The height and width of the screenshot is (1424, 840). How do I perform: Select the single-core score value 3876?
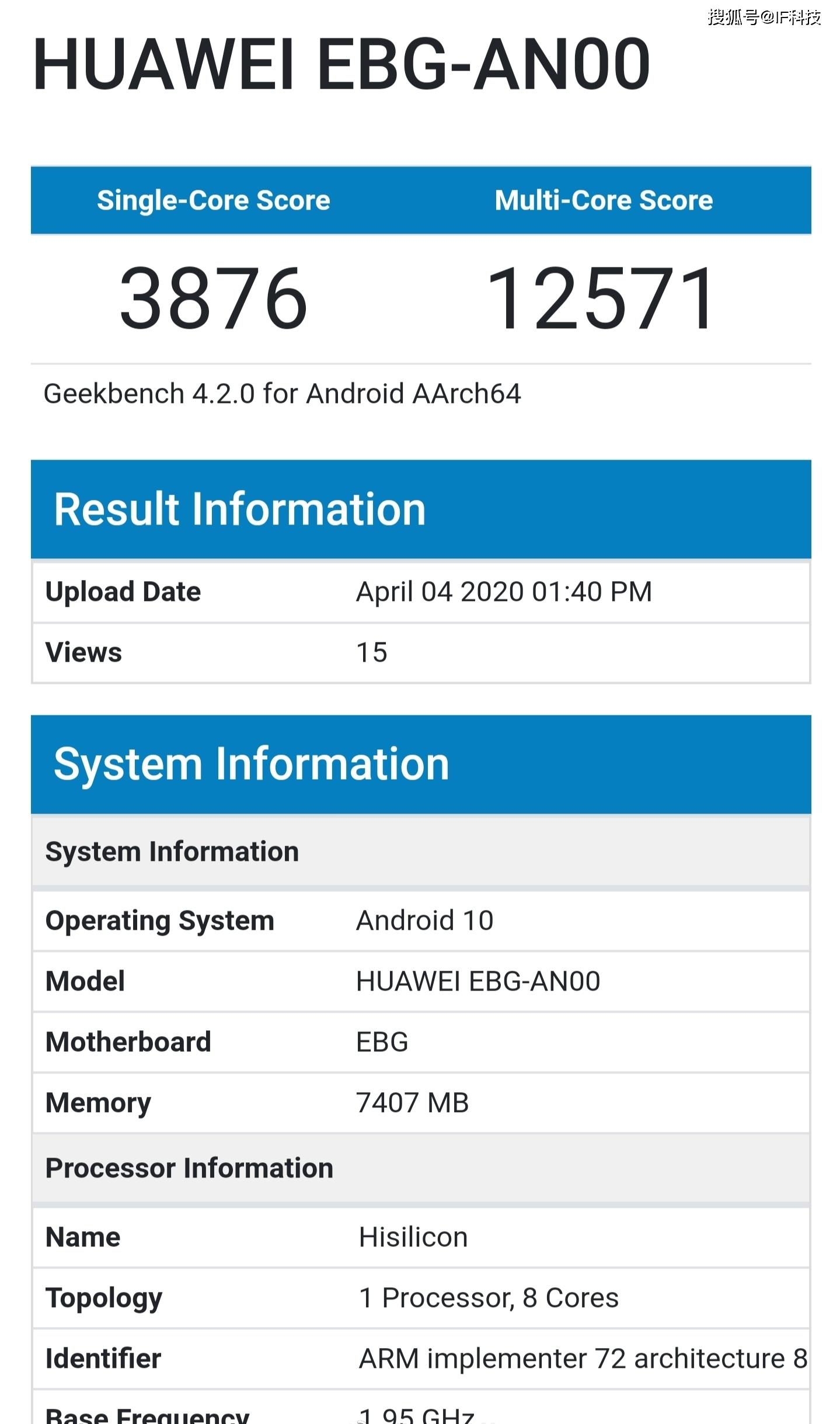(214, 298)
